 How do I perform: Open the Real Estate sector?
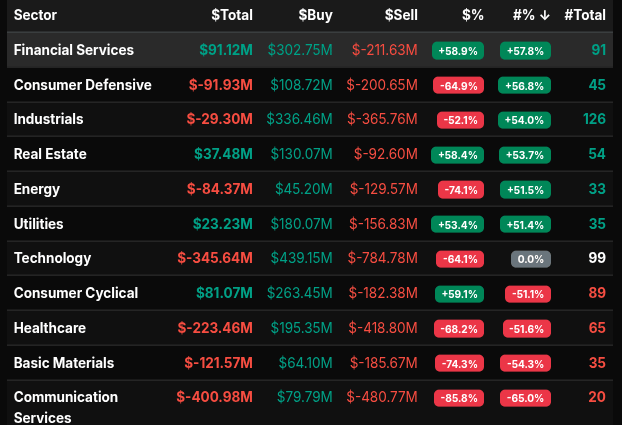(x=50, y=154)
